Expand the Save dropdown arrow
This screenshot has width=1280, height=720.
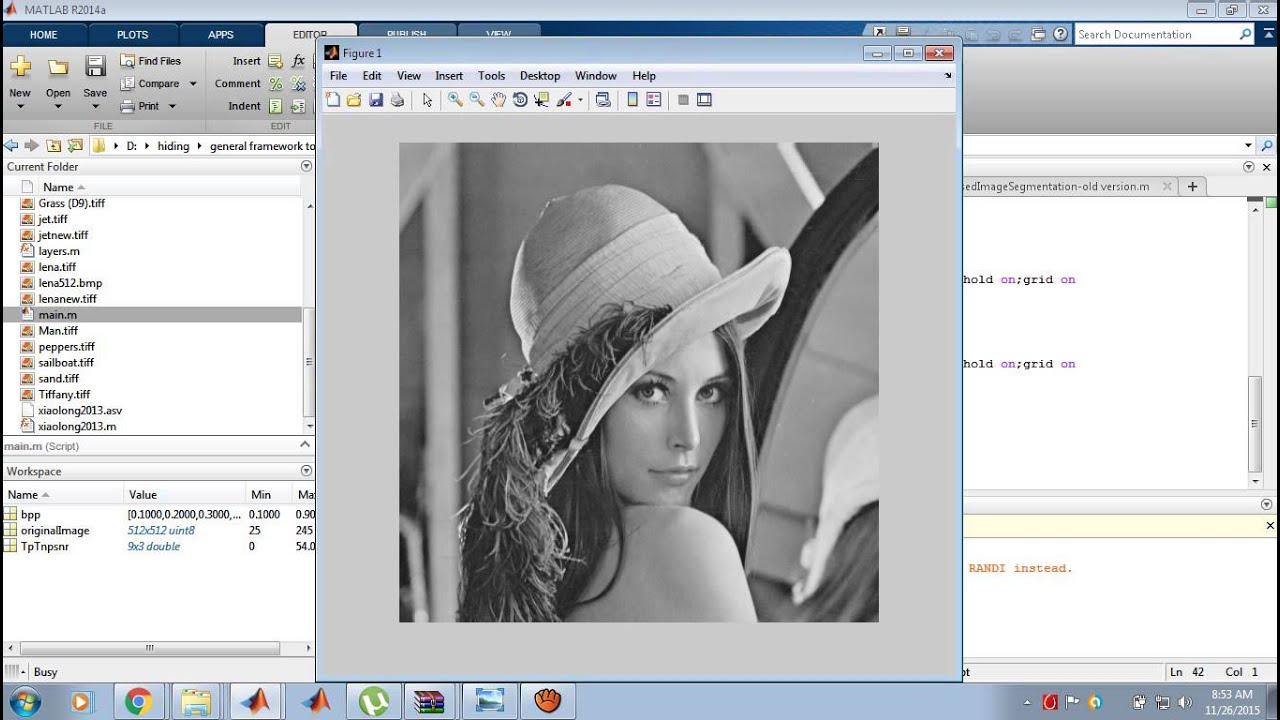tap(95, 106)
